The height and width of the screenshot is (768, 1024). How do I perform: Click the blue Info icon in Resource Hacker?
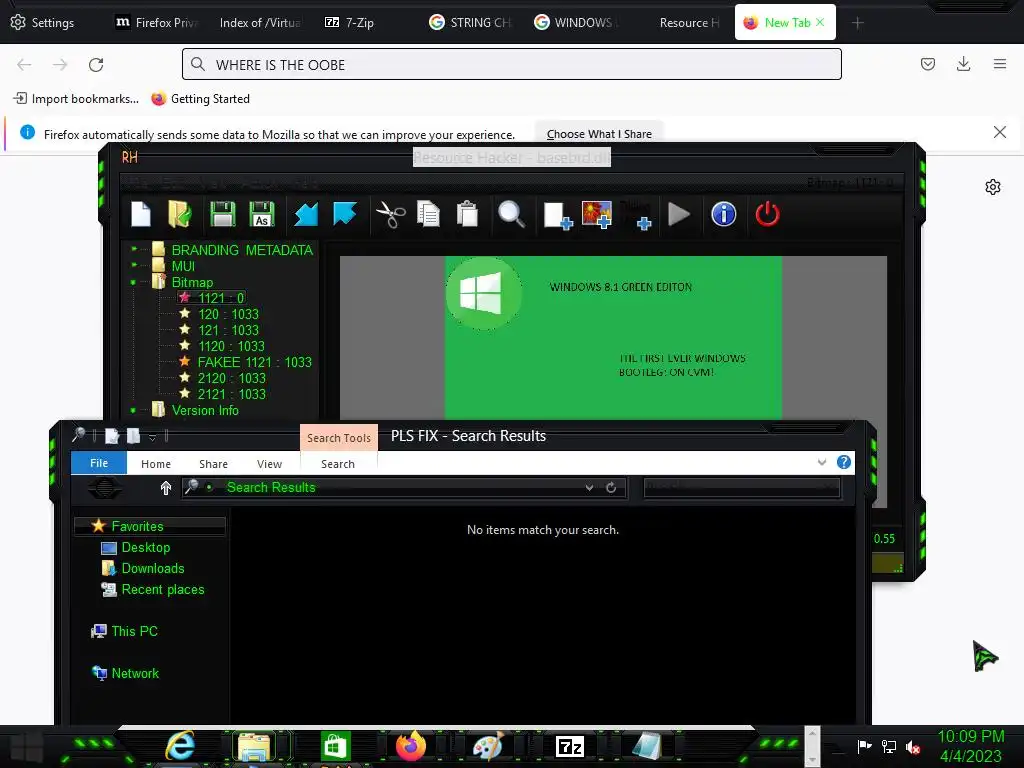point(724,214)
